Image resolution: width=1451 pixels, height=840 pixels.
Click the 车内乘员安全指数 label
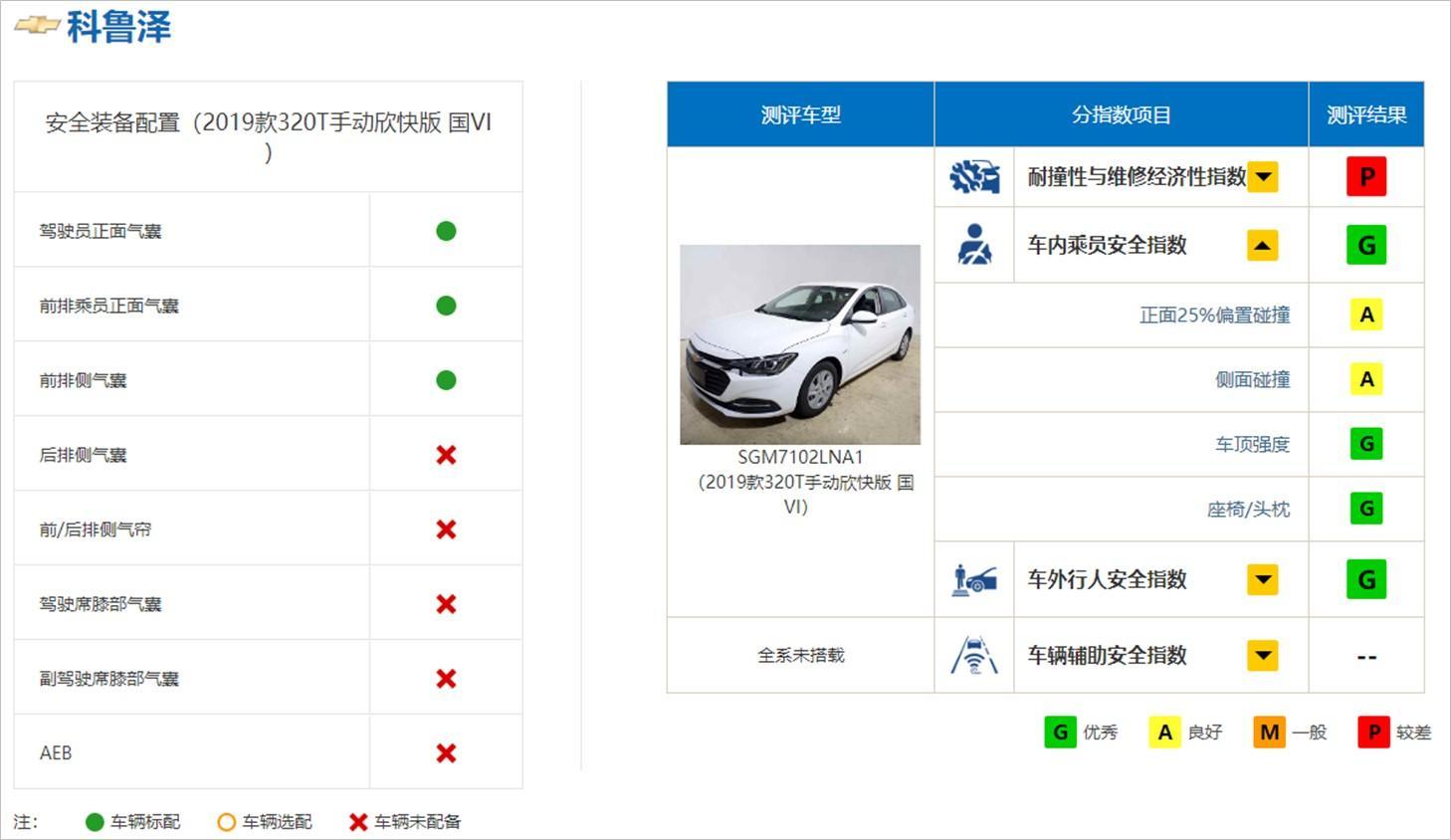click(1107, 245)
